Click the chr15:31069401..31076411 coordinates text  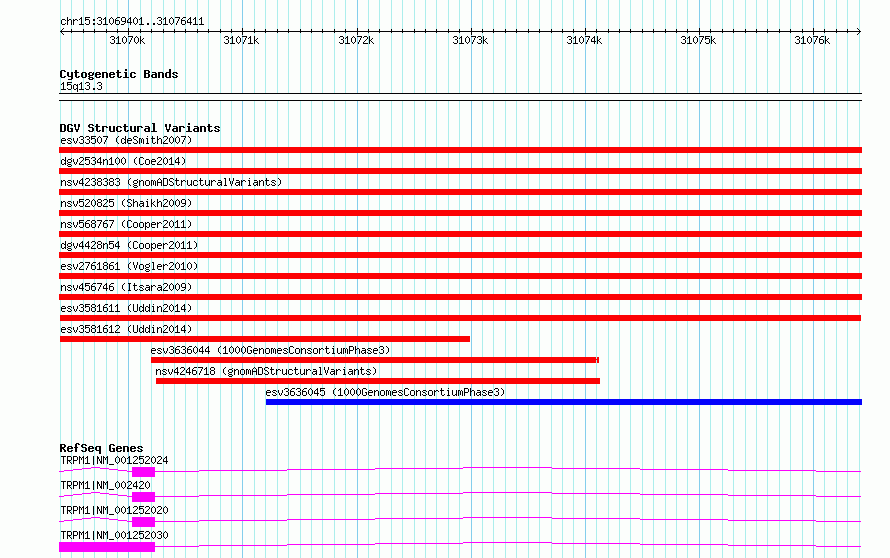(x=132, y=21)
